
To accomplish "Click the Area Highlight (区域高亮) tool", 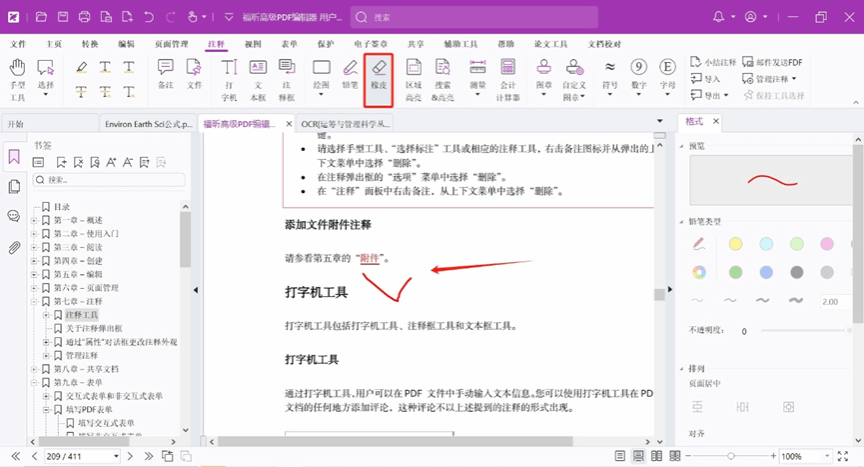I will (413, 74).
